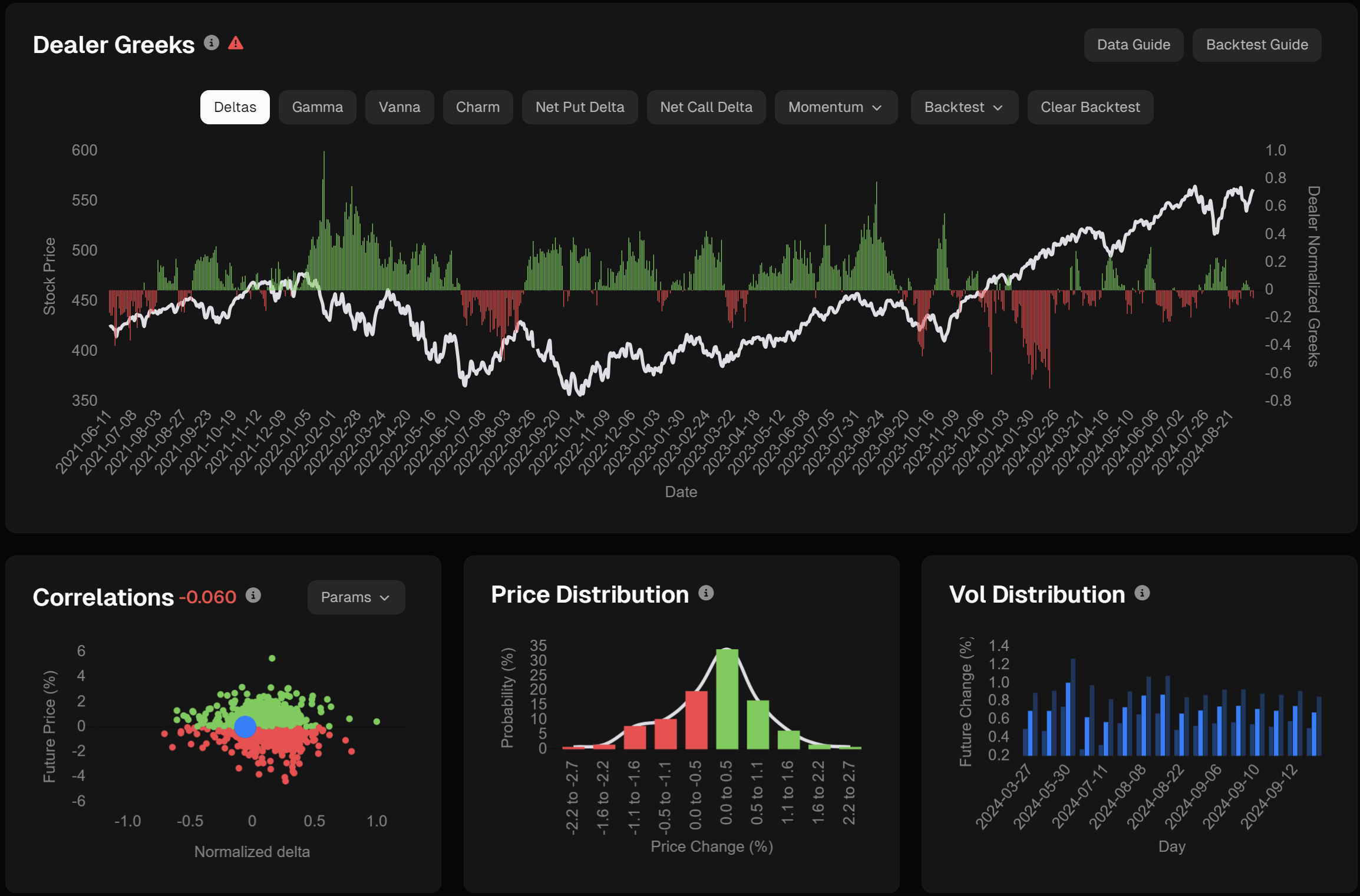This screenshot has width=1360, height=896.
Task: Switch chart to Vanna
Action: pyautogui.click(x=399, y=107)
